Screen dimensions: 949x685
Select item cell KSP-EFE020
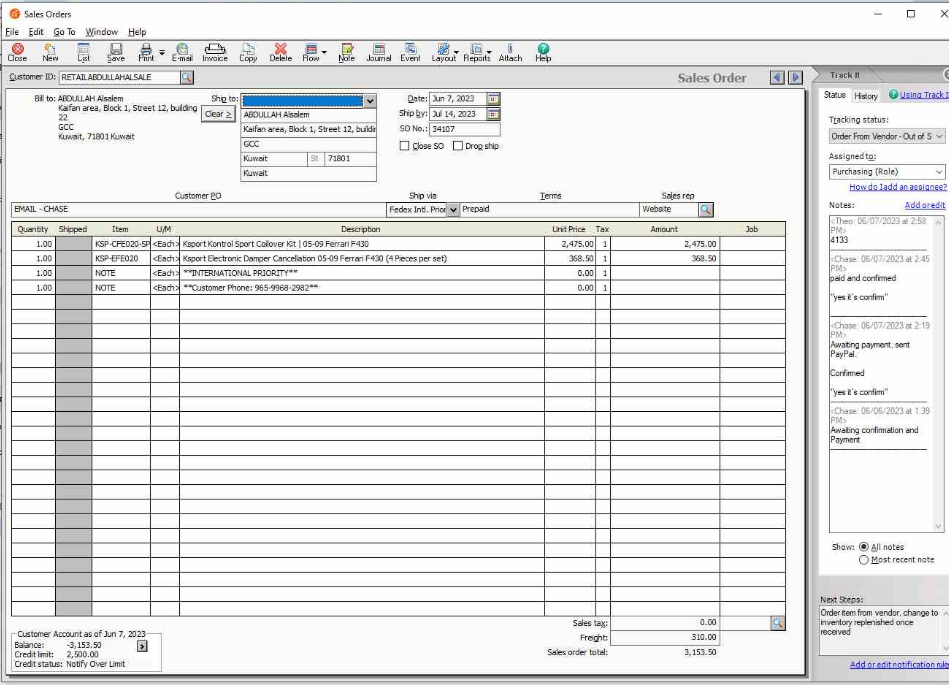pos(121,258)
